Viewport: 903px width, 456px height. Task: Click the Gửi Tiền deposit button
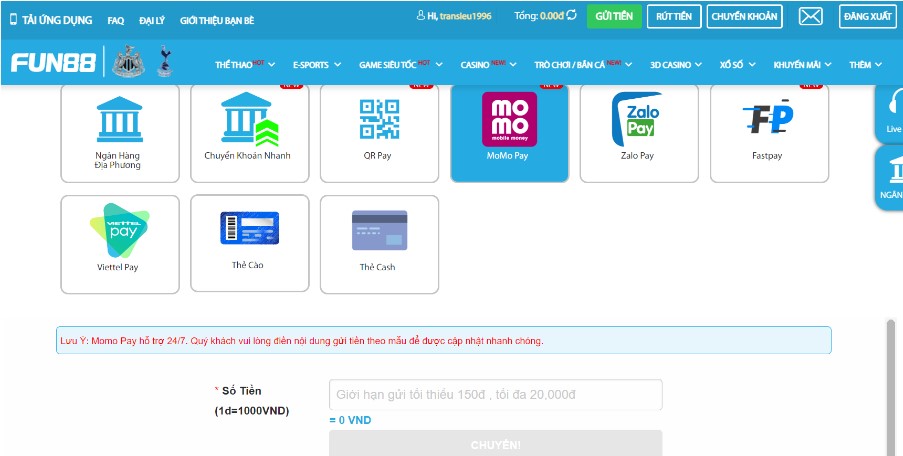coord(614,16)
